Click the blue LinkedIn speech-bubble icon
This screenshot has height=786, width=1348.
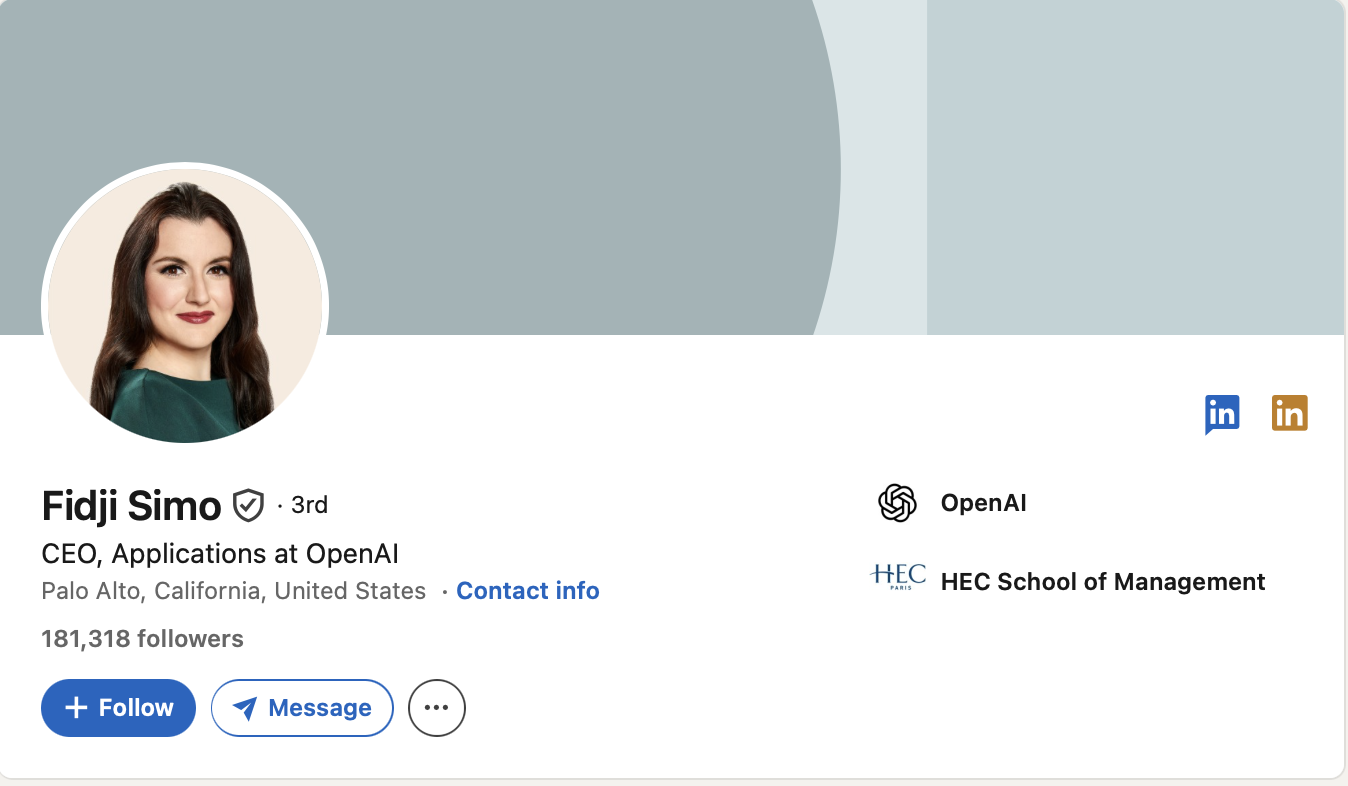[x=1222, y=414]
